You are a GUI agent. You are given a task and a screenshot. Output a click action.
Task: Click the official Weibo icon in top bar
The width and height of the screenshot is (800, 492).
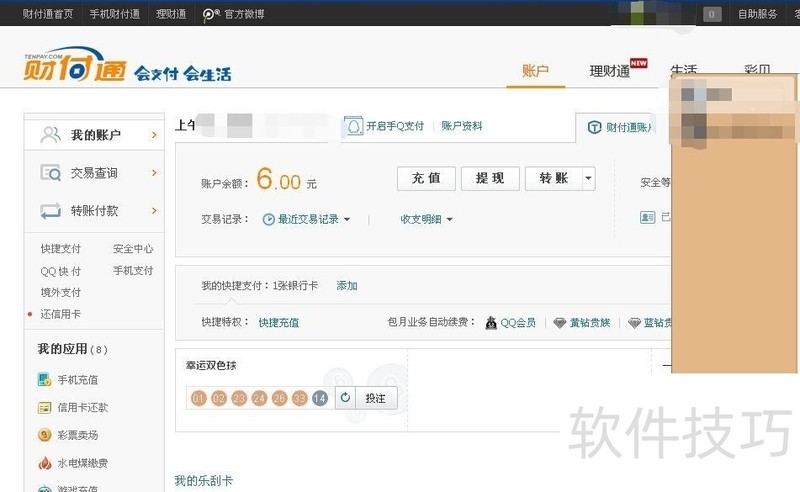[x=210, y=14]
